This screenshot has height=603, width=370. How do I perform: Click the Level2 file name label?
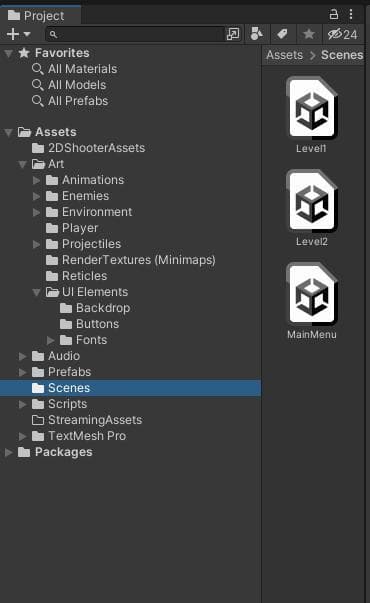(x=312, y=242)
